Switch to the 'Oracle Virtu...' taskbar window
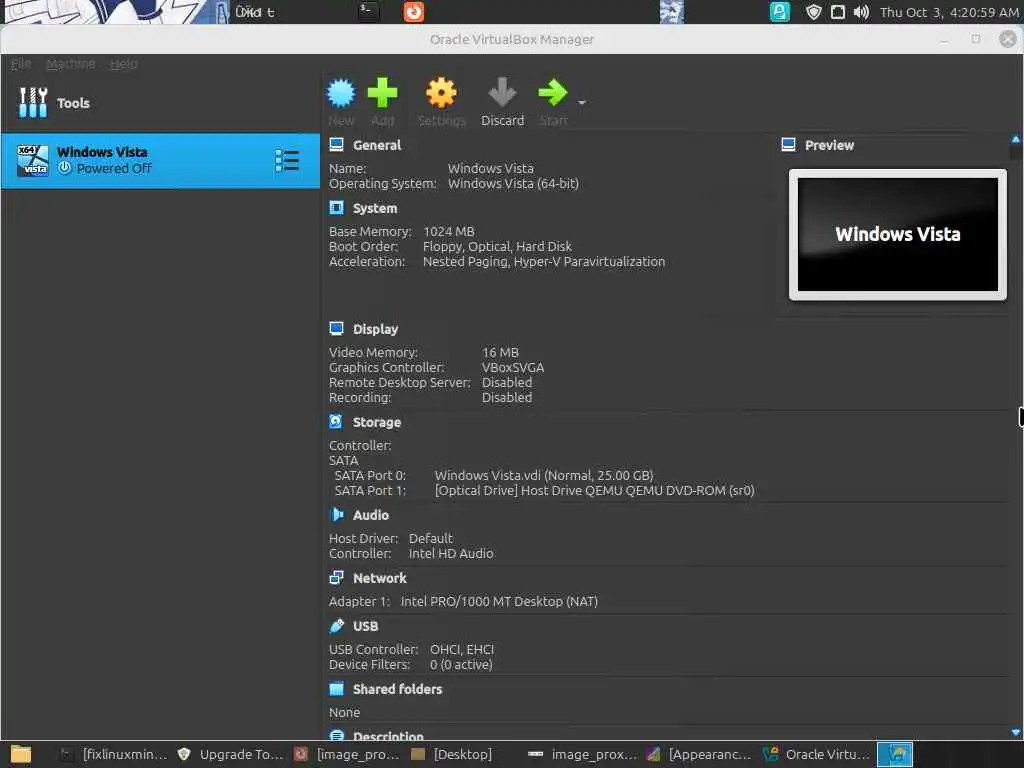The height and width of the screenshot is (768, 1024). (817, 754)
